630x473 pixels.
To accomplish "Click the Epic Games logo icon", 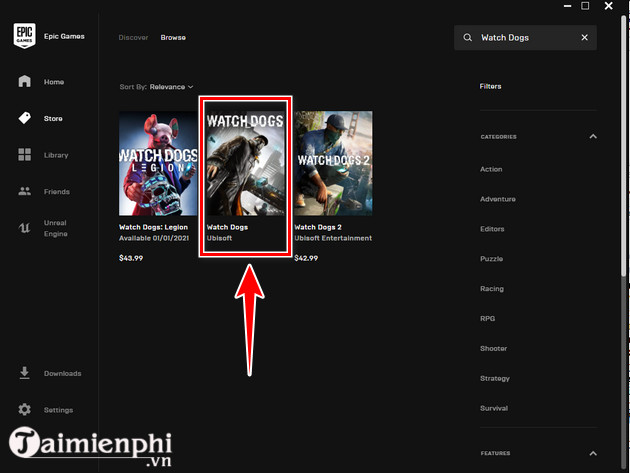I will 25,35.
